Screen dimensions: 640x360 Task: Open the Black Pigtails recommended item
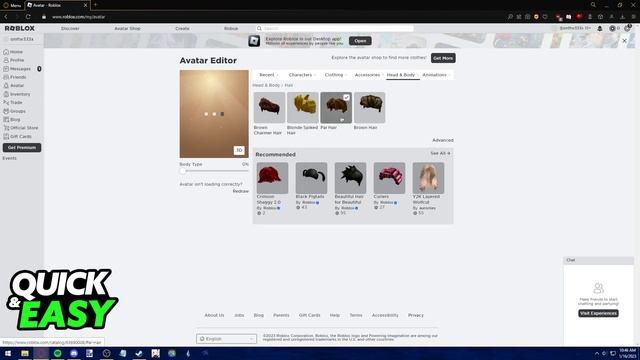point(311,178)
